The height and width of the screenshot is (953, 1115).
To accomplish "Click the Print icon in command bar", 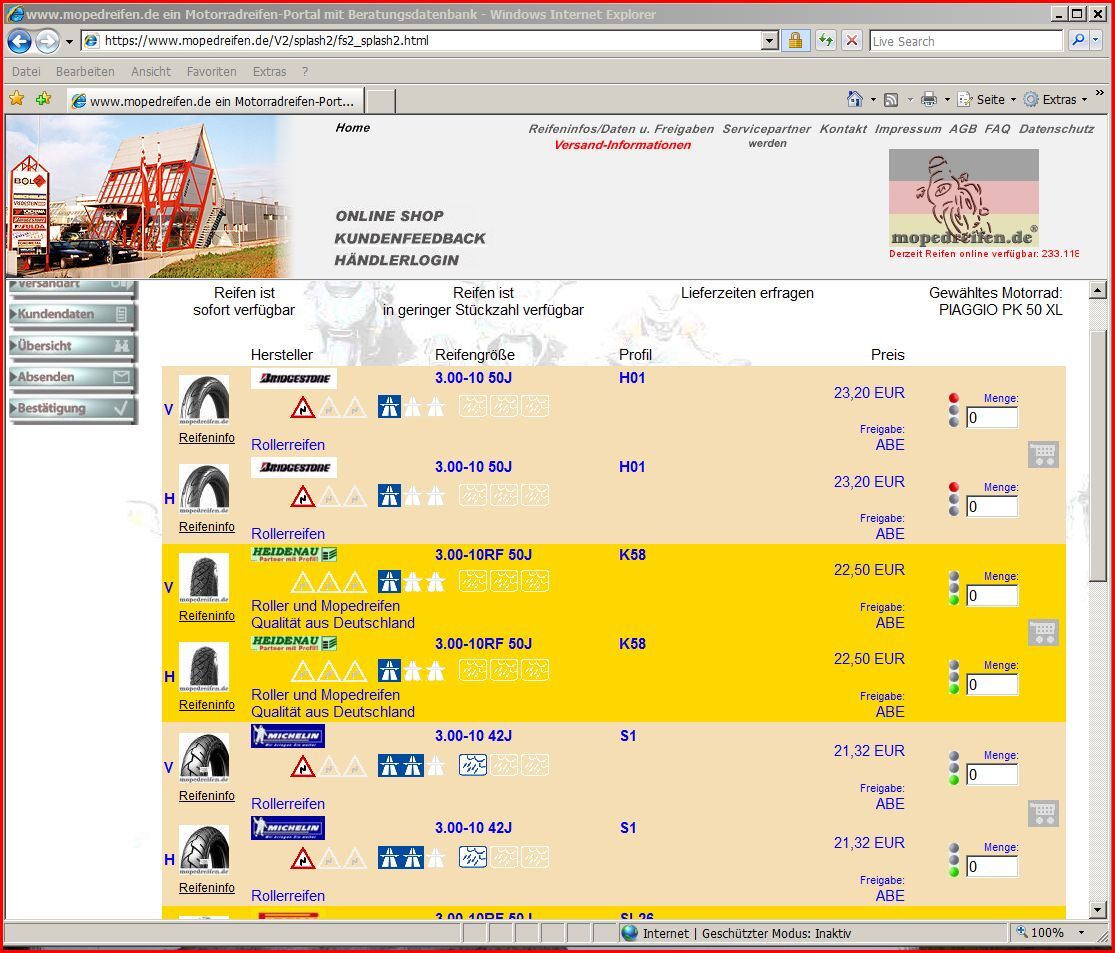I will (928, 99).
